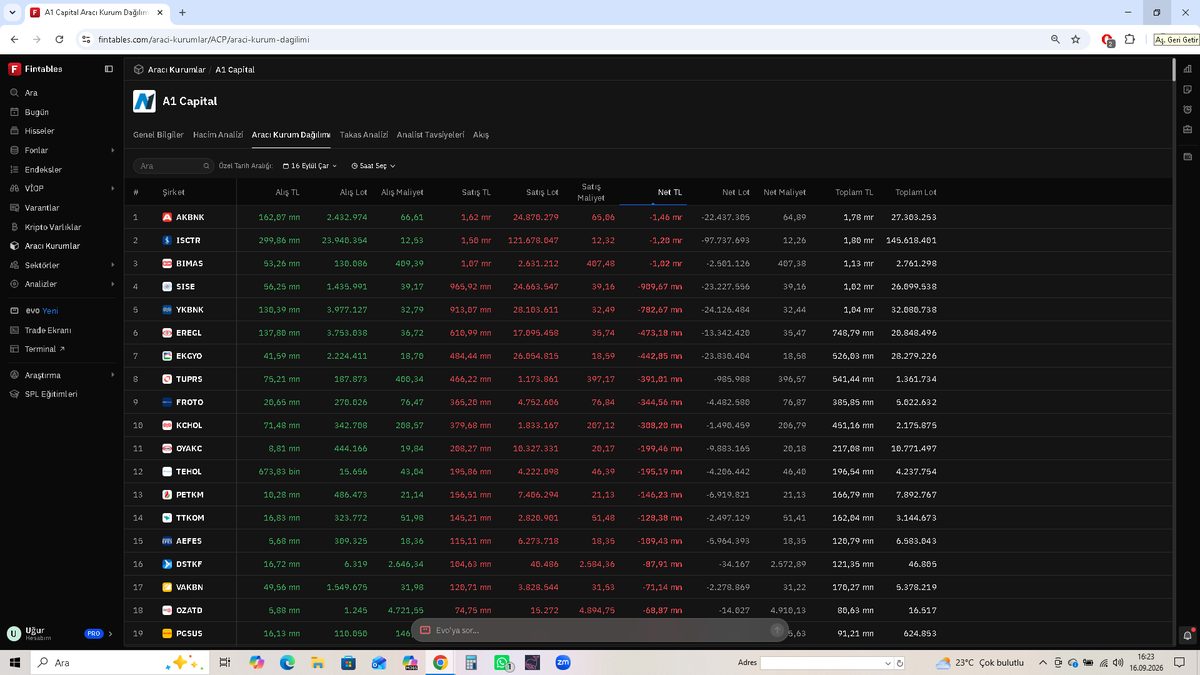Collapse the Fintables sidebar with panel icon
Viewport: 1200px width, 675px height.
[109, 69]
